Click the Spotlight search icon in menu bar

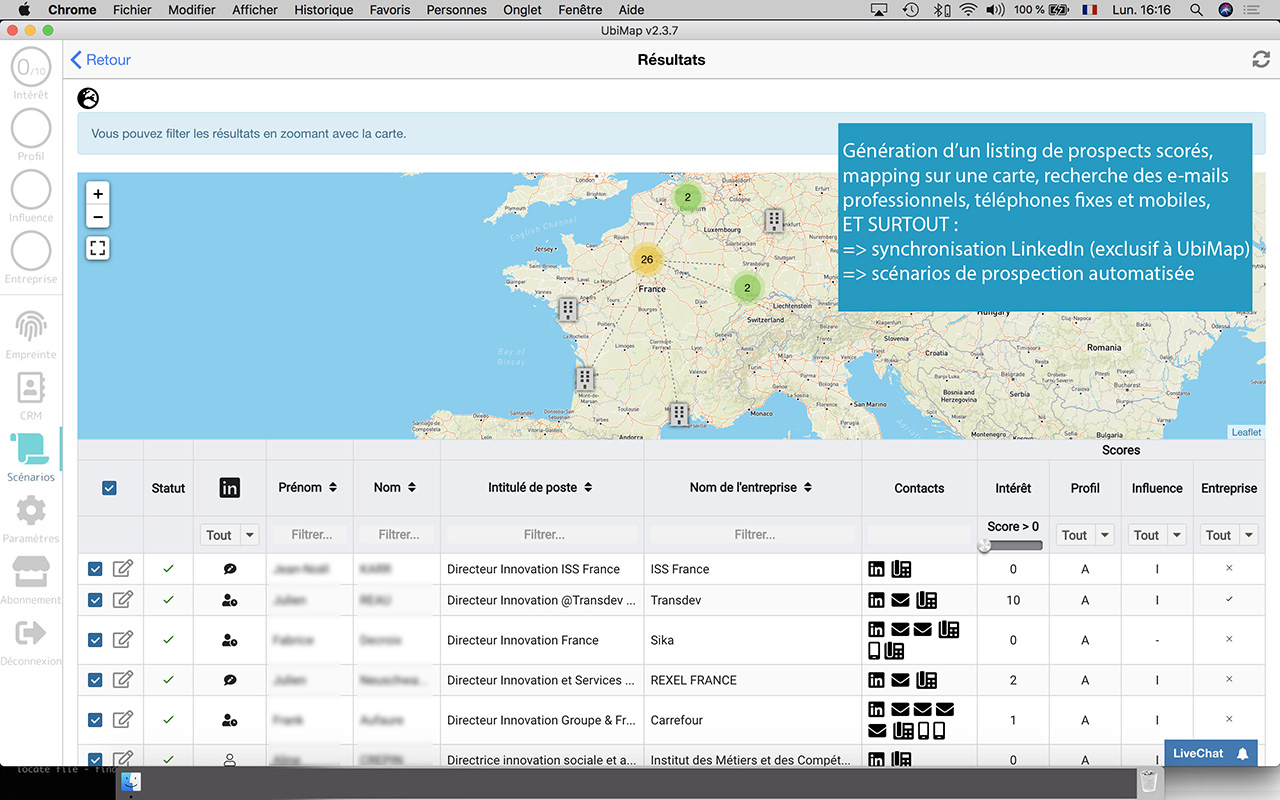pyautogui.click(x=1196, y=10)
